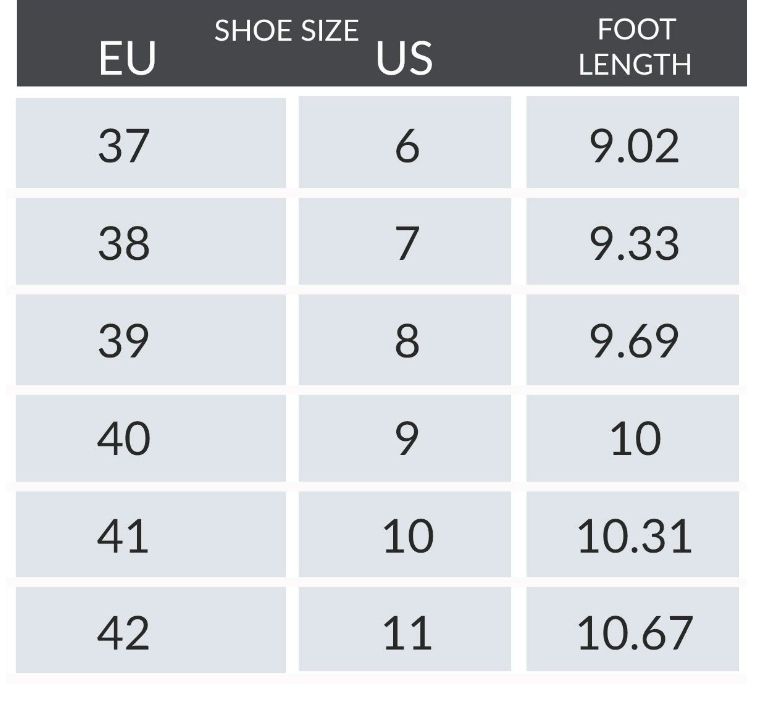Select EU size 41 cell
Image resolution: width=767 pixels, height=707 pixels.
[151, 535]
